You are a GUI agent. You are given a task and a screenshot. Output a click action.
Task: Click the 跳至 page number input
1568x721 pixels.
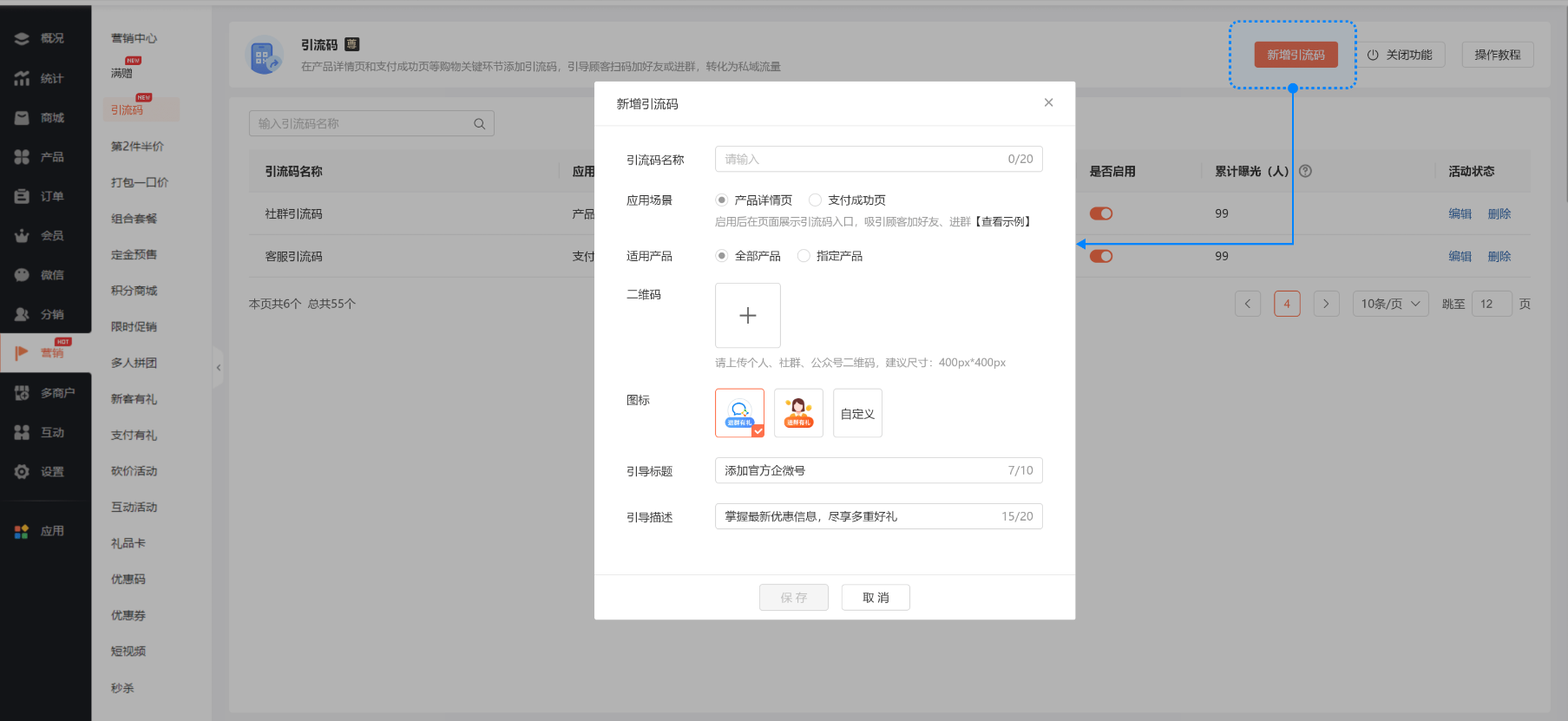pyautogui.click(x=1492, y=304)
